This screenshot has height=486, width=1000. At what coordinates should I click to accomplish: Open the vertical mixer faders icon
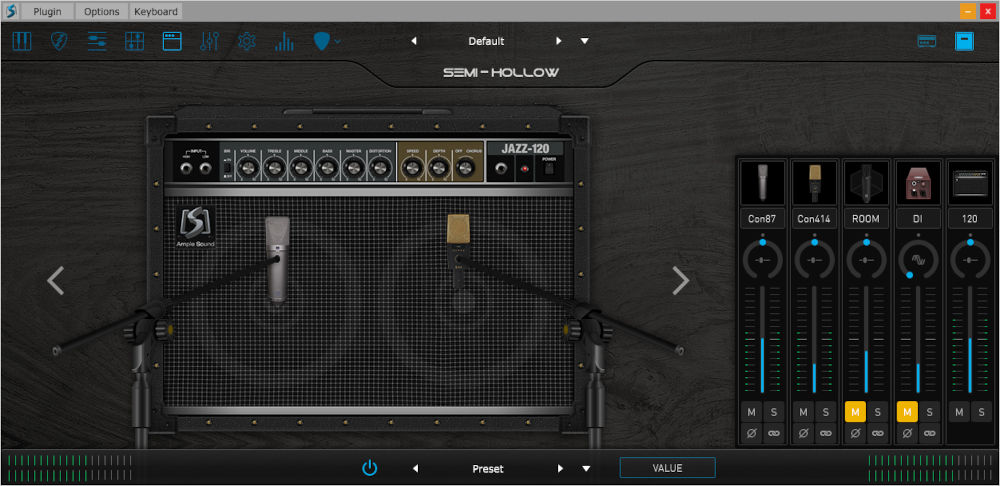tap(209, 41)
